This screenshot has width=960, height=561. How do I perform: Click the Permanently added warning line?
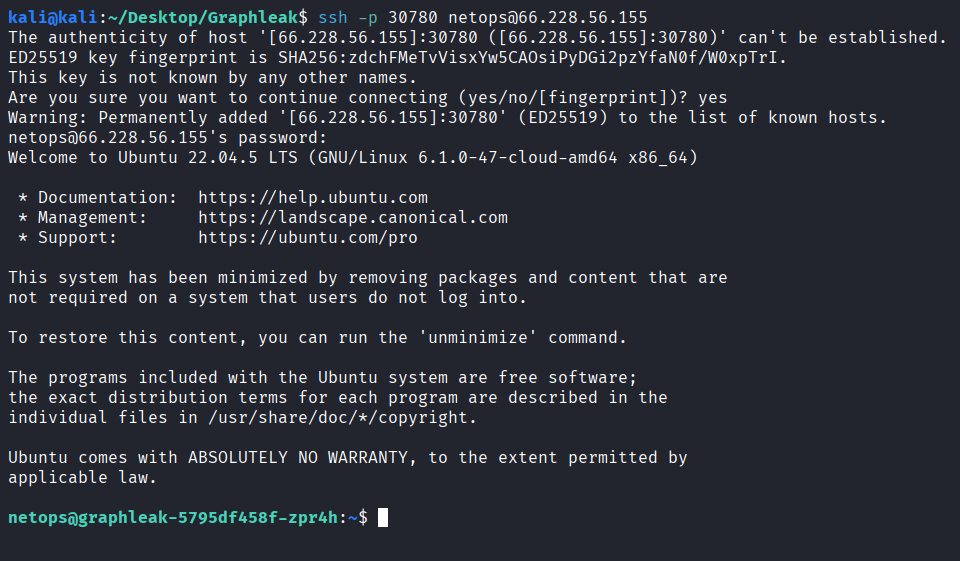448,118
